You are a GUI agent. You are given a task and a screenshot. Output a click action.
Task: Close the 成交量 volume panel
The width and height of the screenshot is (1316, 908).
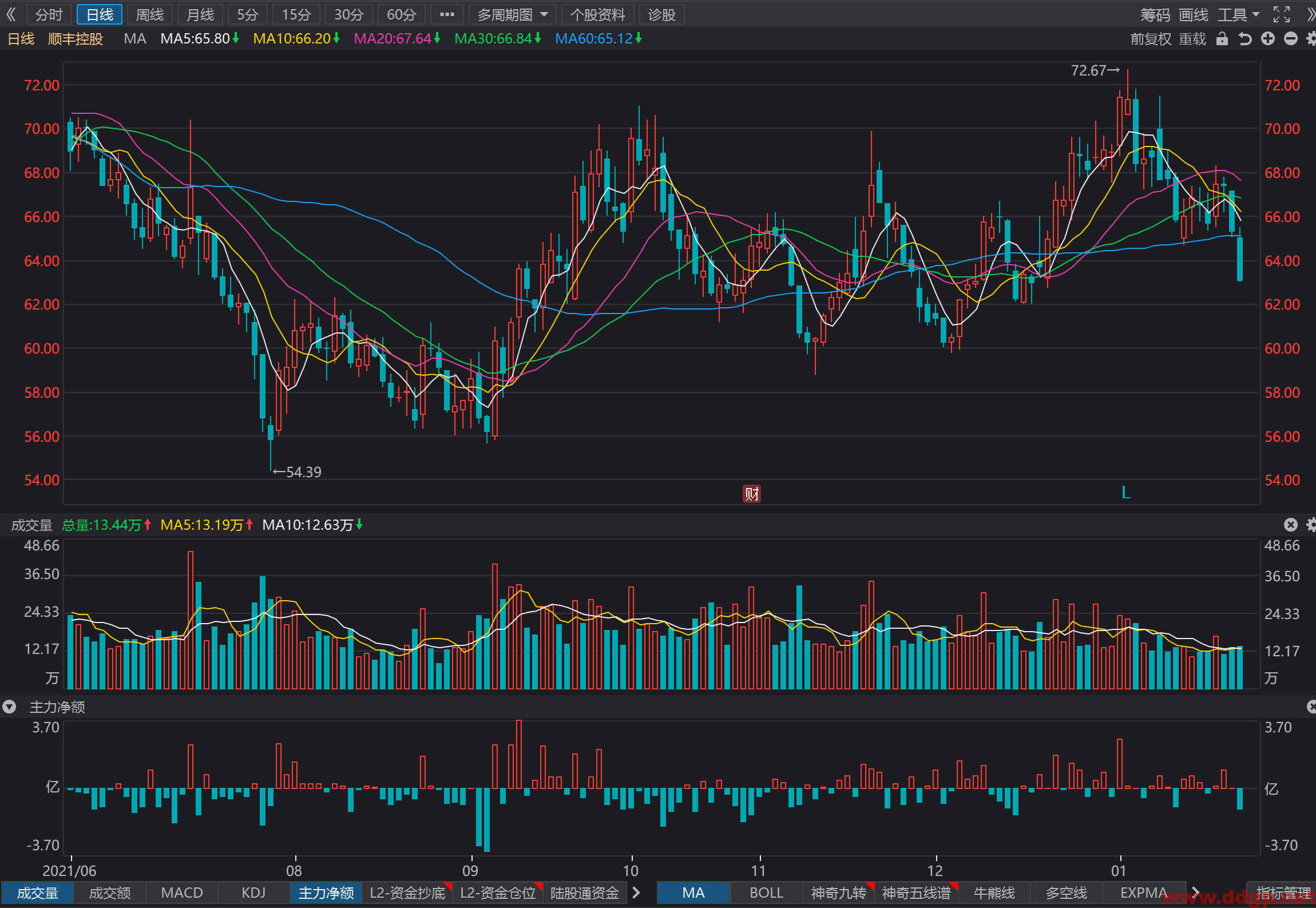tap(1291, 525)
